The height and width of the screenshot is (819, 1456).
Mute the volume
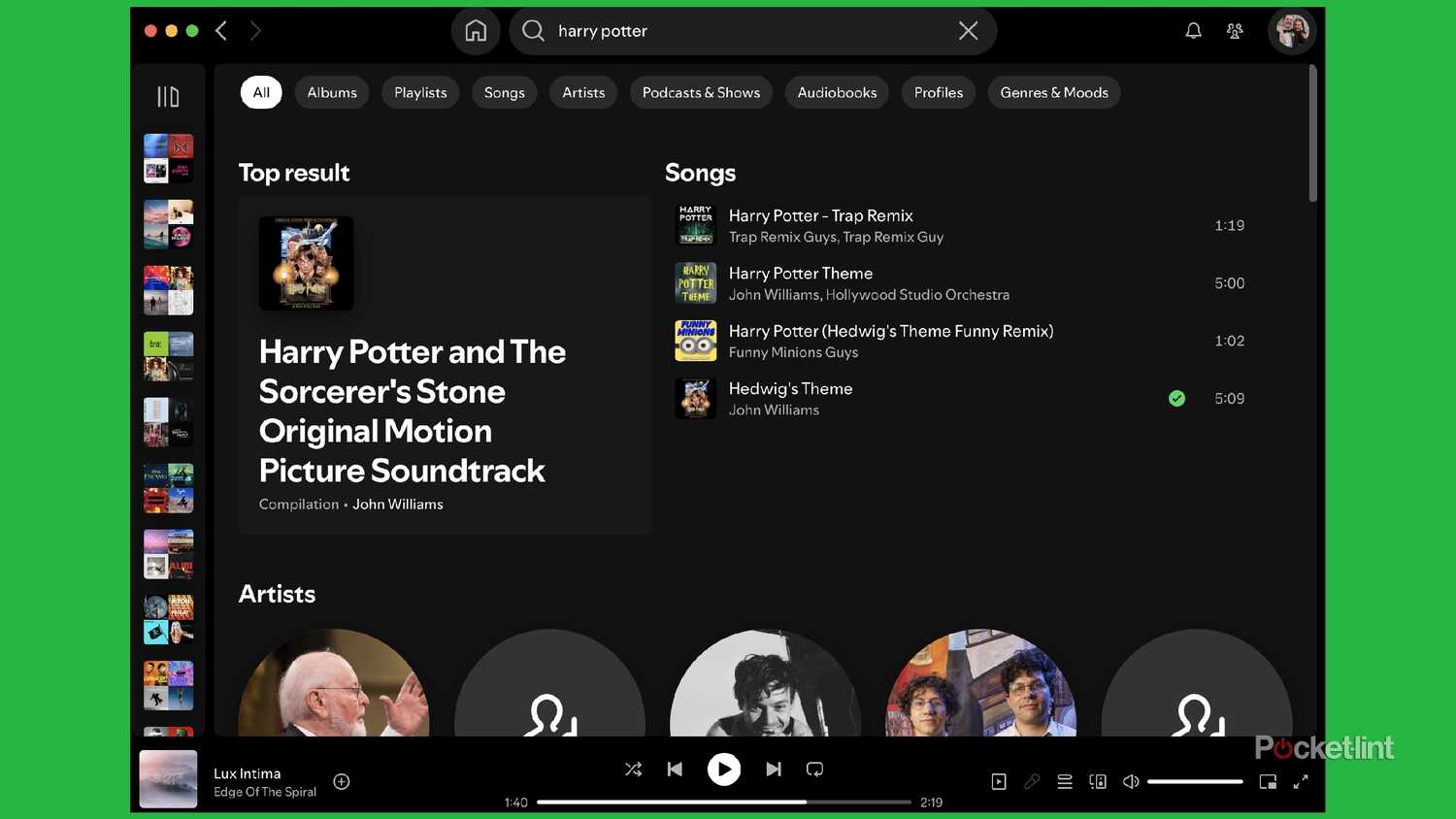(1131, 781)
